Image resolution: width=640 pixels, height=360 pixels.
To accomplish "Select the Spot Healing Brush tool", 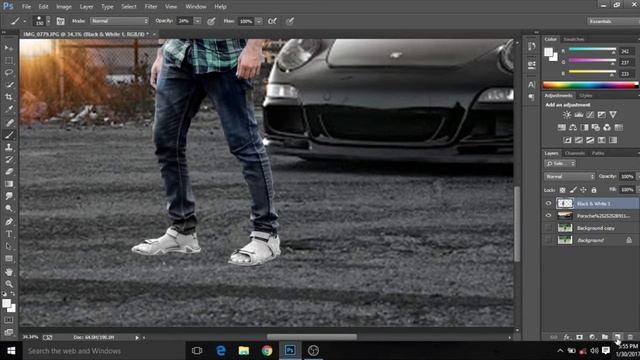I will (x=9, y=122).
